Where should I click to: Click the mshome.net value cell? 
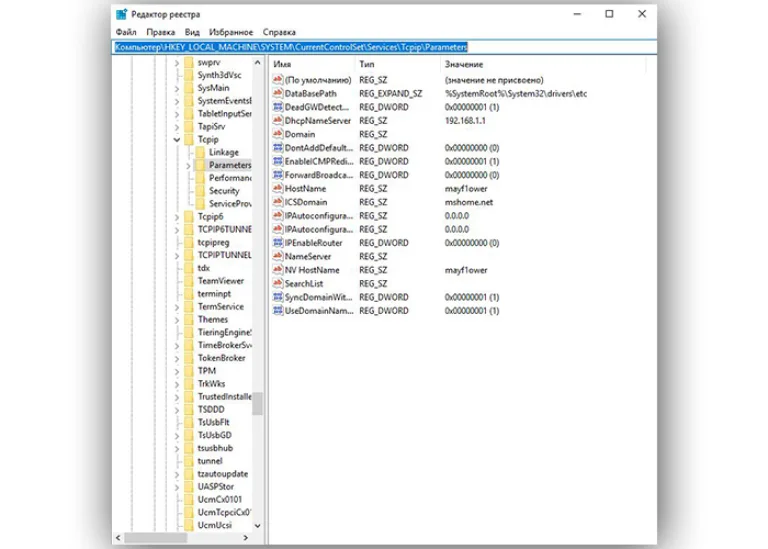(x=469, y=202)
